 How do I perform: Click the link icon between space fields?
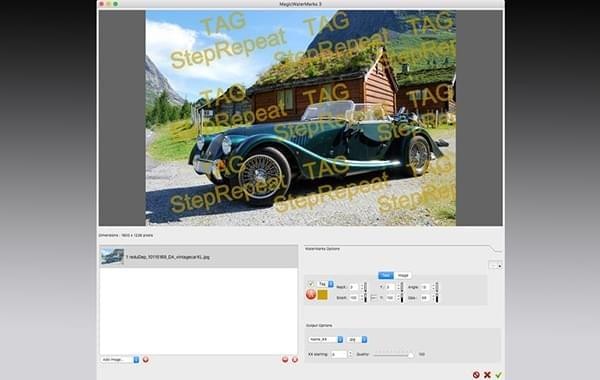pos(374,298)
